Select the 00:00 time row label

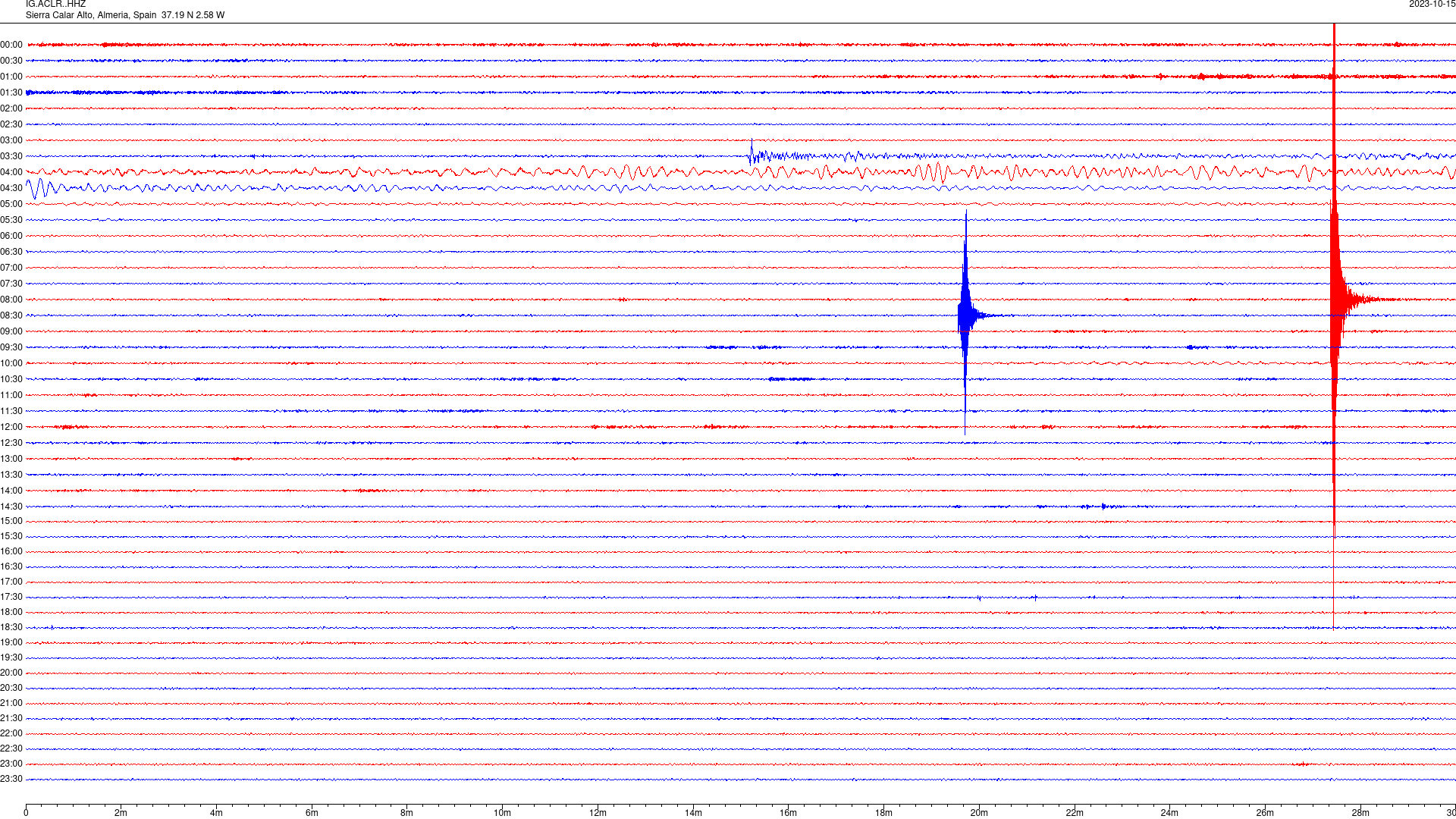(x=11, y=45)
